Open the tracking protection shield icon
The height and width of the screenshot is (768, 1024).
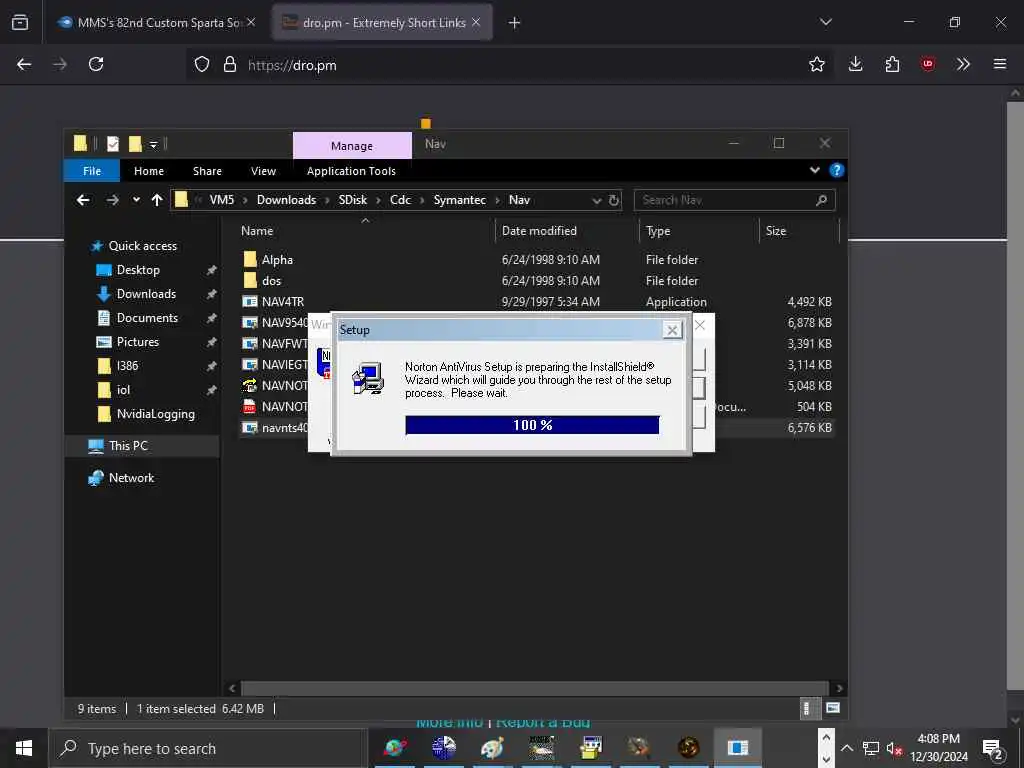(202, 64)
